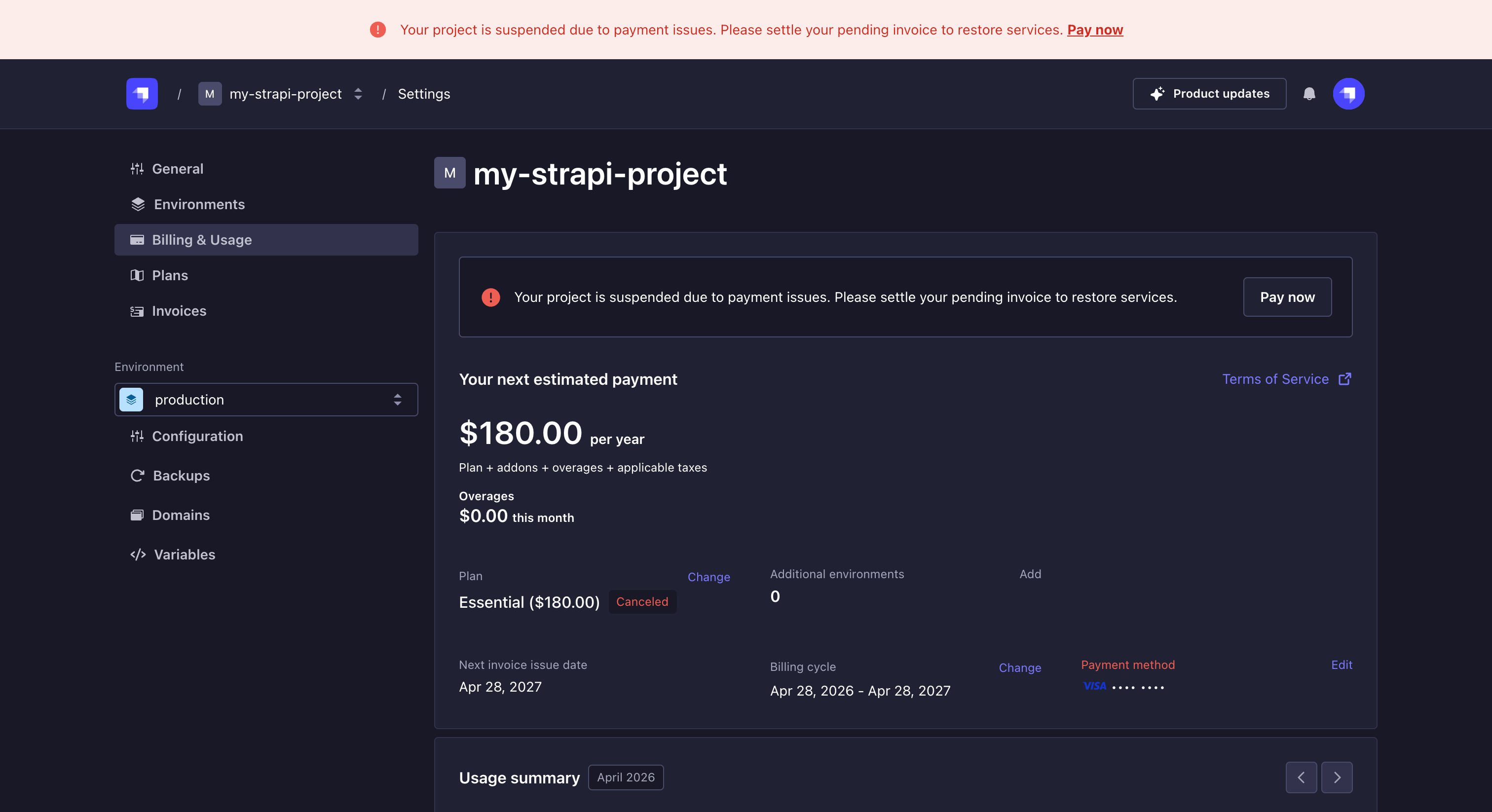Go to previous usage summary month

1301,777
